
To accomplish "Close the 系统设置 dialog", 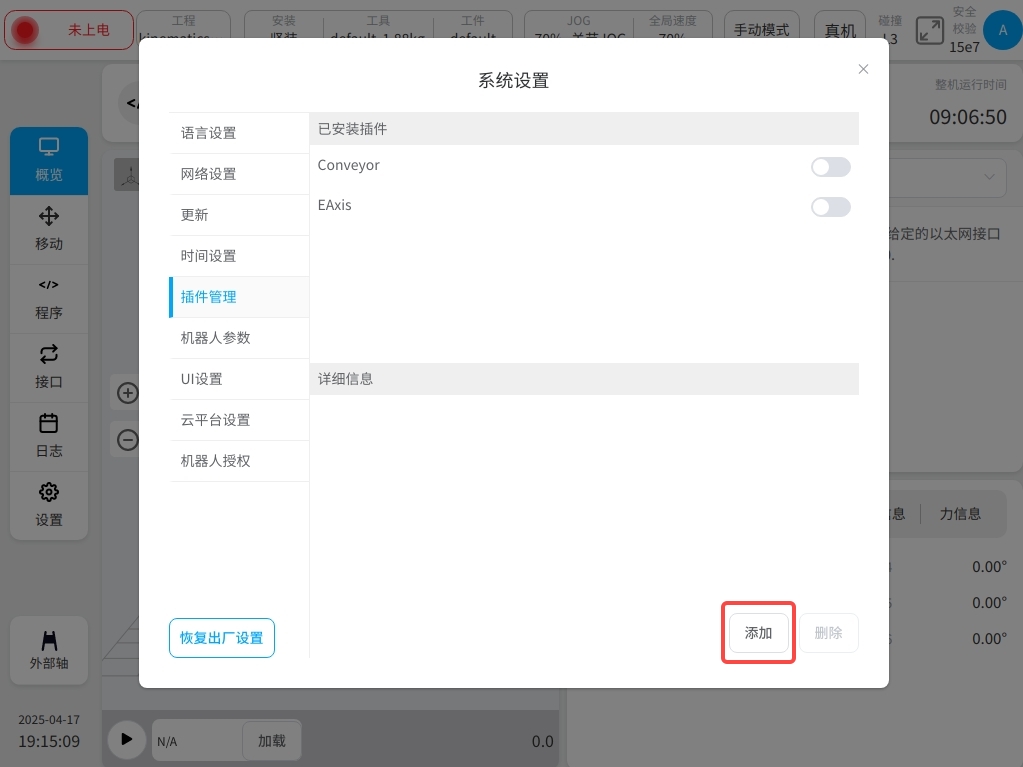I will coord(864,69).
